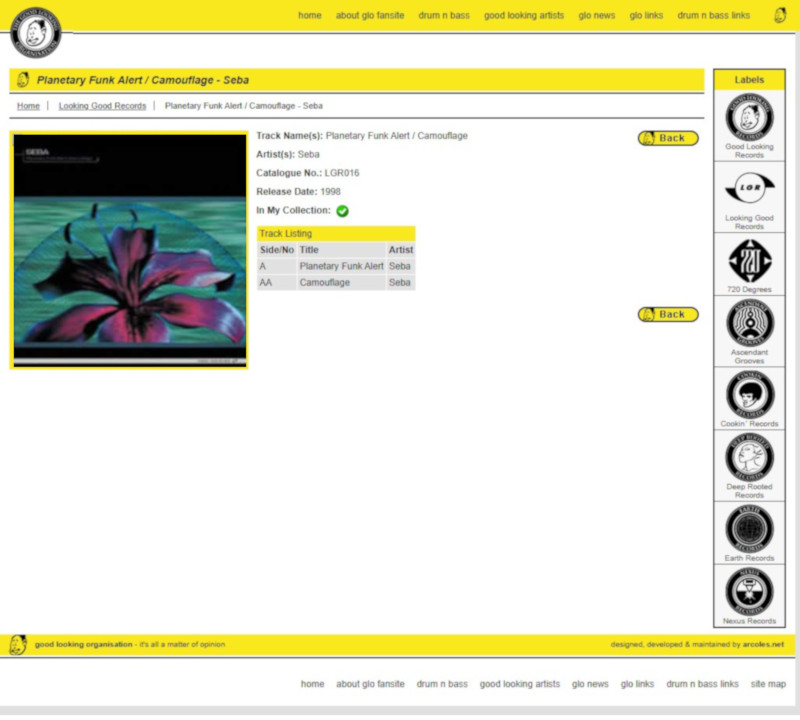Screen dimensions: 800x720
Task: Open about glo fansite in top navigation
Action: (x=370, y=15)
